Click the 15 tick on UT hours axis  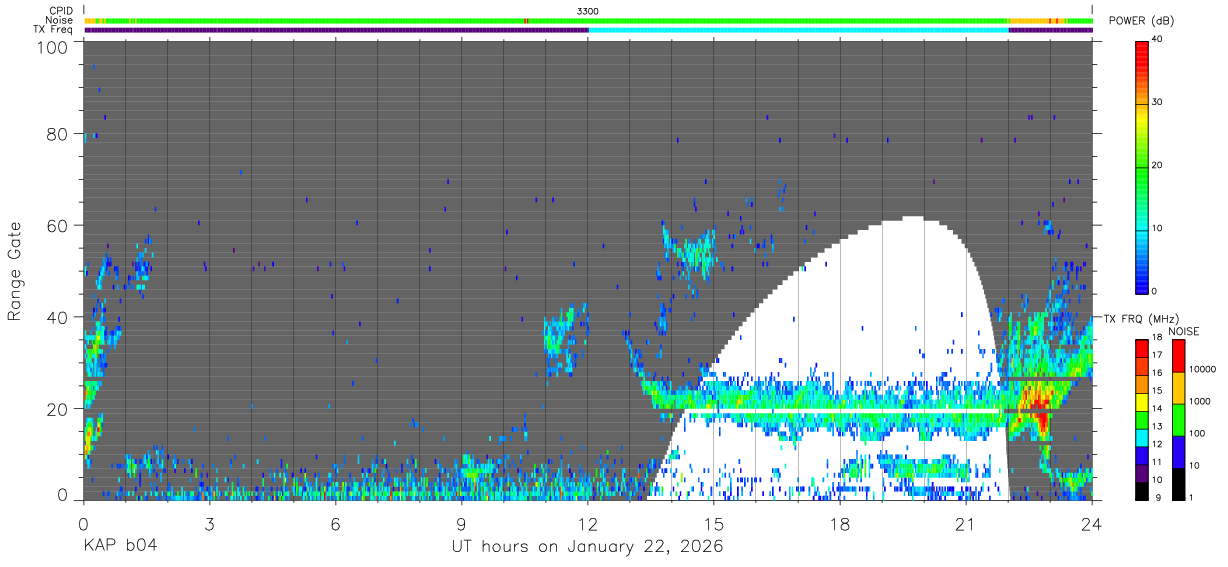pos(714,523)
